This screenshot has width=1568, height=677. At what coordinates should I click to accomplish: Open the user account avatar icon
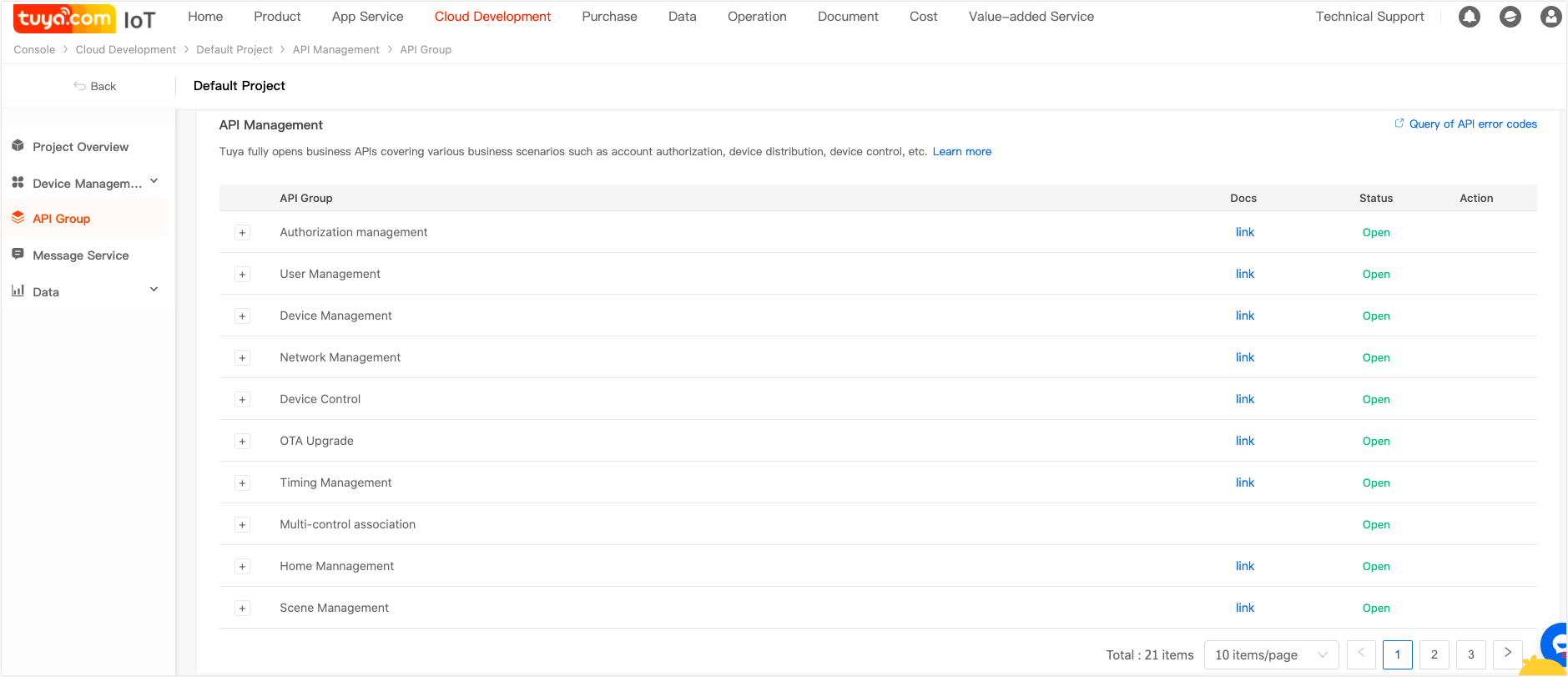pos(1550,17)
